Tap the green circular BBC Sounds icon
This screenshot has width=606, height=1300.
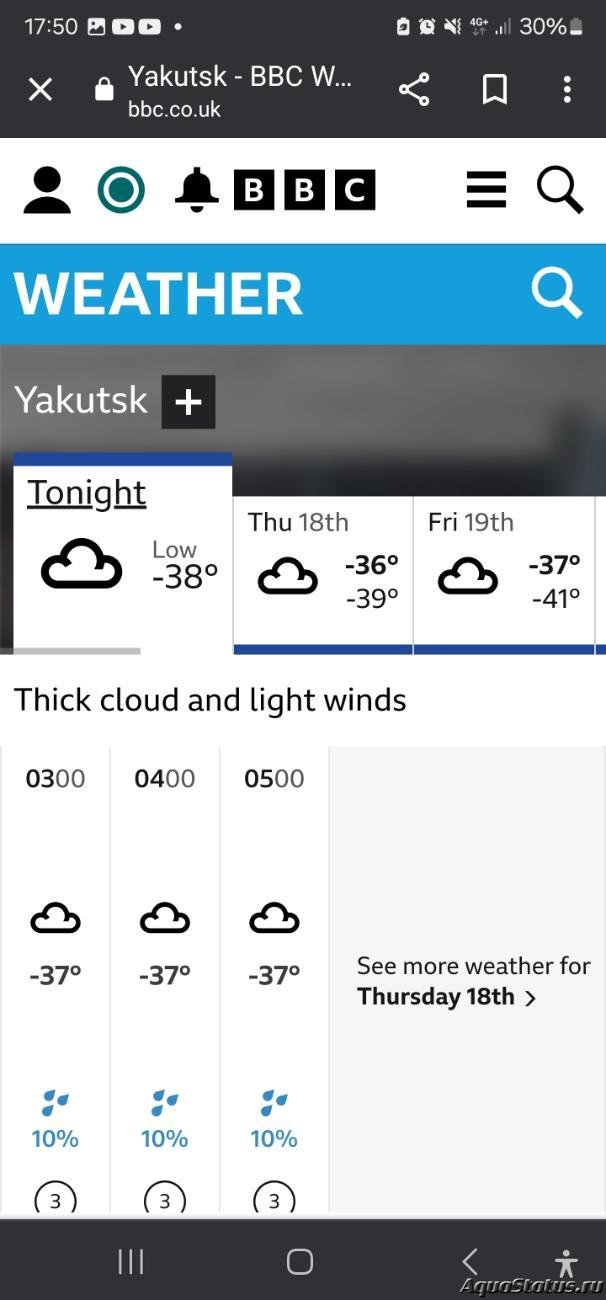click(121, 190)
